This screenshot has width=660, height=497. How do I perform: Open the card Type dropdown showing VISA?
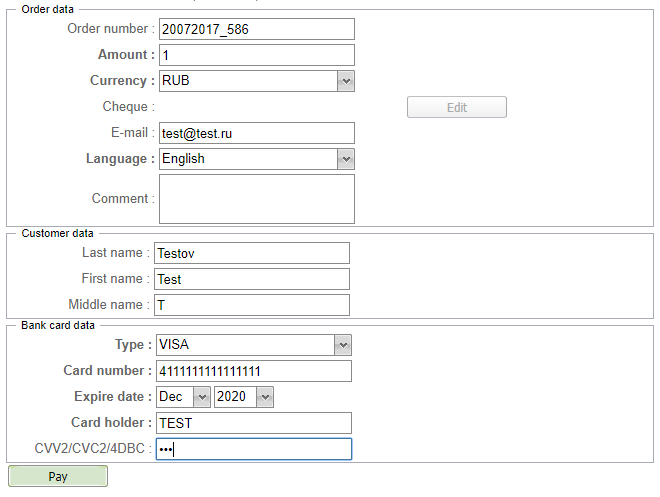(x=253, y=345)
